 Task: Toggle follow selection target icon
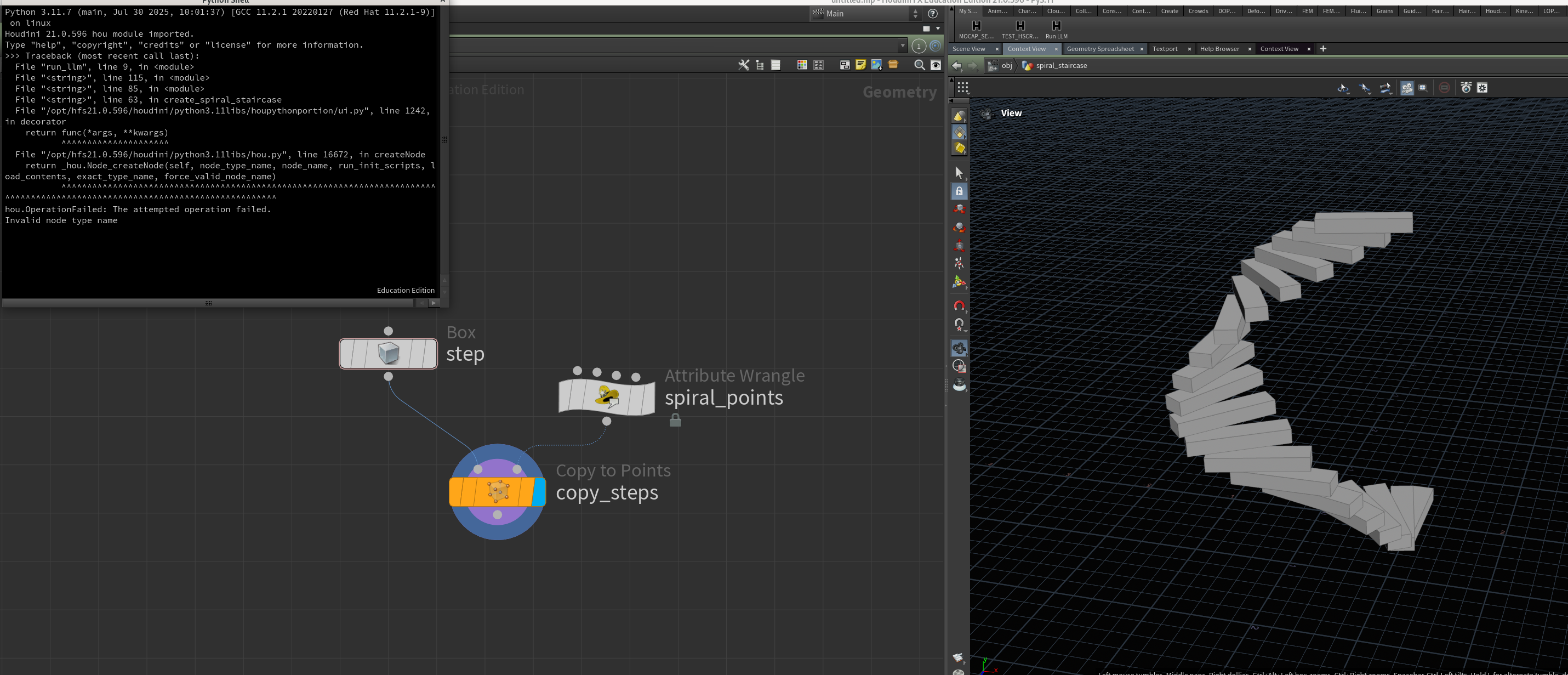pos(936,46)
